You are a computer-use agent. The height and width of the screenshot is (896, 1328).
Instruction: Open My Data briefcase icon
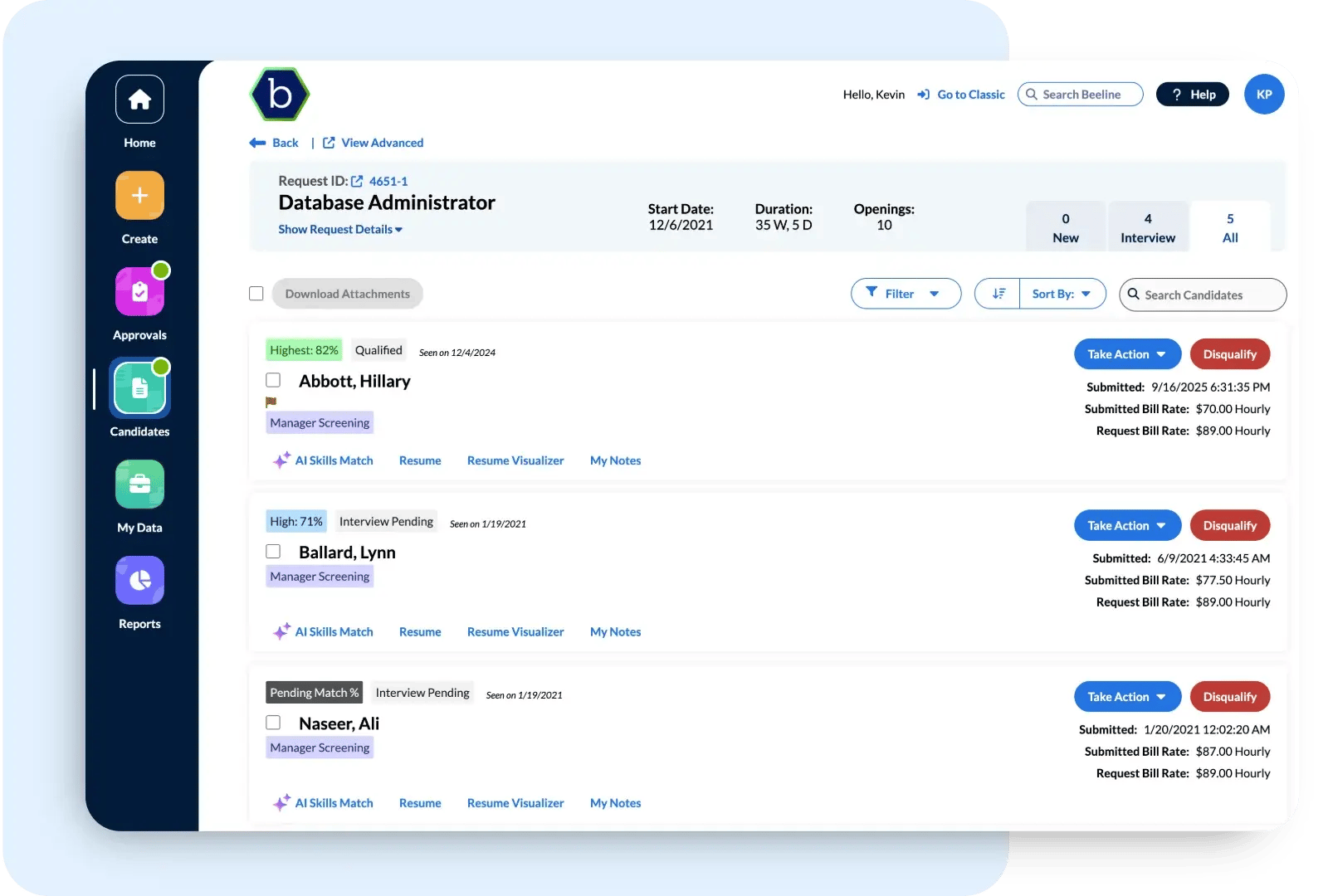click(x=139, y=485)
